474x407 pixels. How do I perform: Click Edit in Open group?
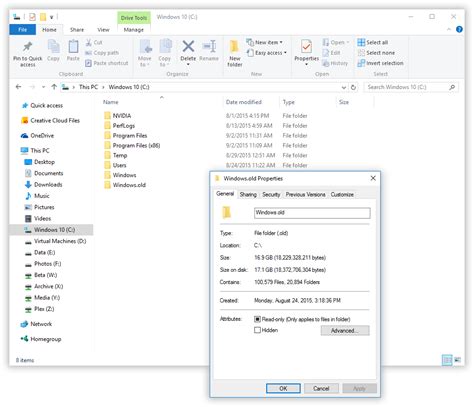coord(331,53)
